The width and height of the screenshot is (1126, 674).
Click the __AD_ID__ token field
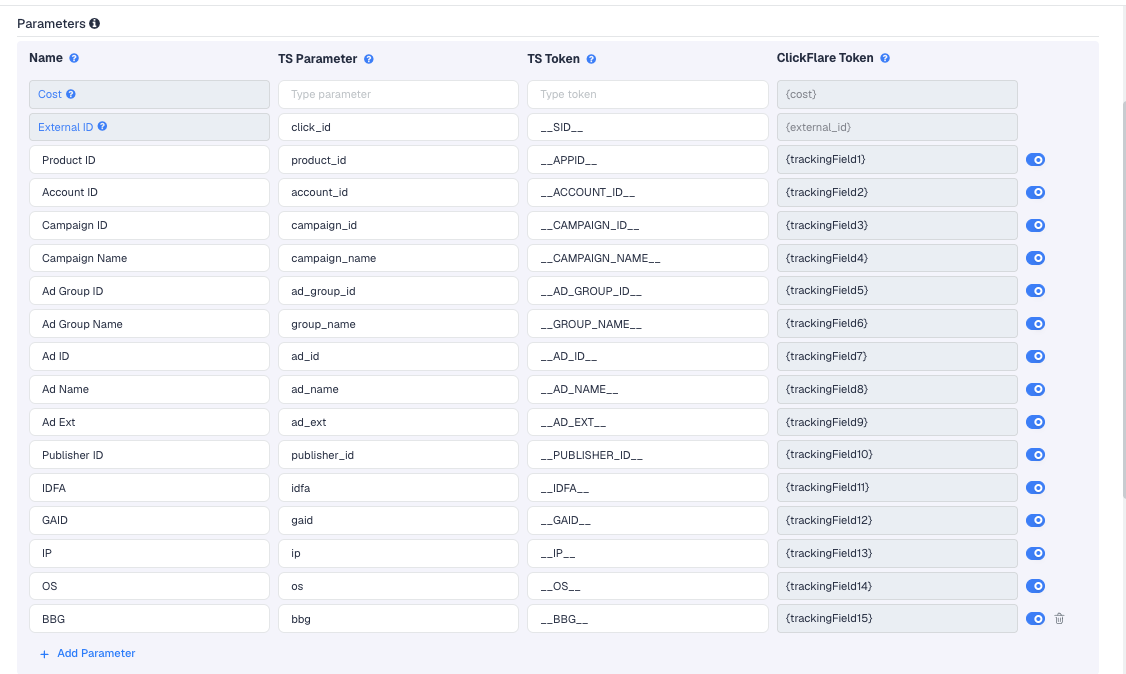(x=648, y=357)
